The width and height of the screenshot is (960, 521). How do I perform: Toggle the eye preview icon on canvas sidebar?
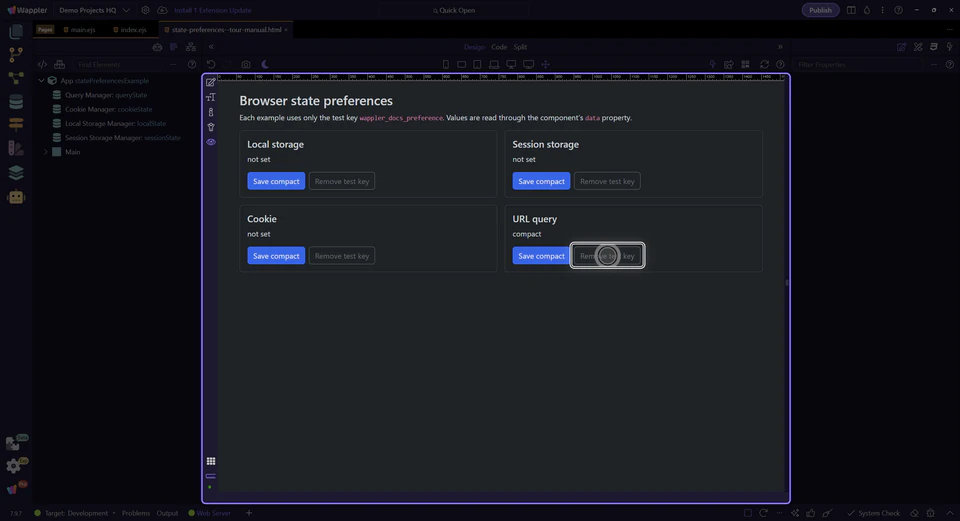pyautogui.click(x=211, y=142)
